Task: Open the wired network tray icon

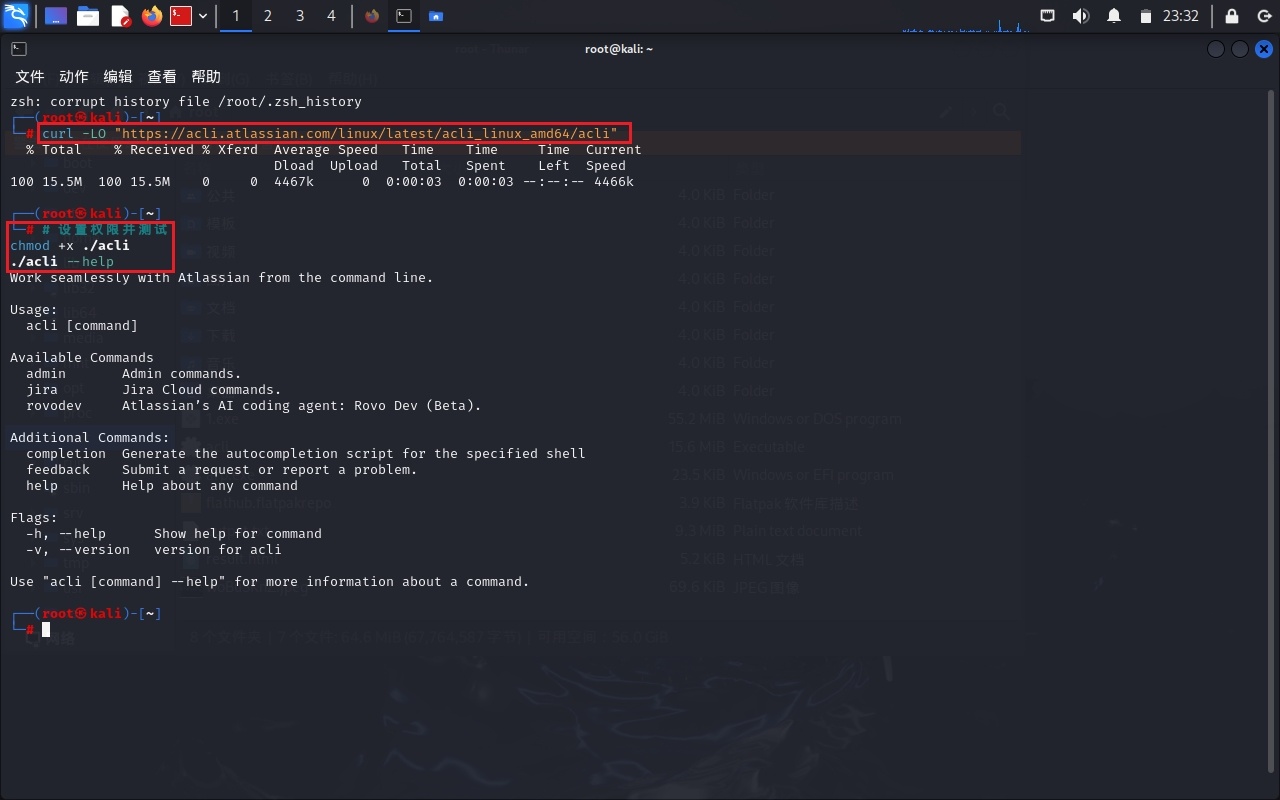Action: 1048,16
